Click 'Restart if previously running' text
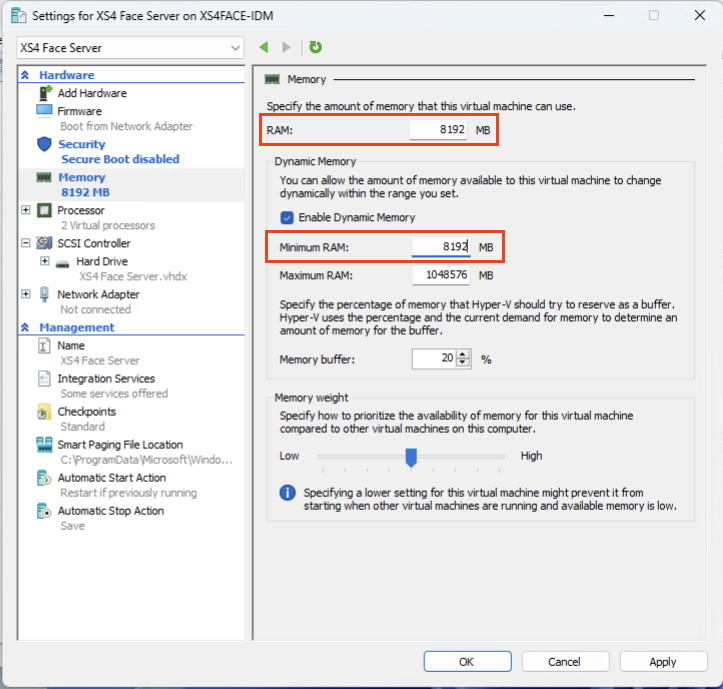The image size is (723, 689). click(129, 493)
